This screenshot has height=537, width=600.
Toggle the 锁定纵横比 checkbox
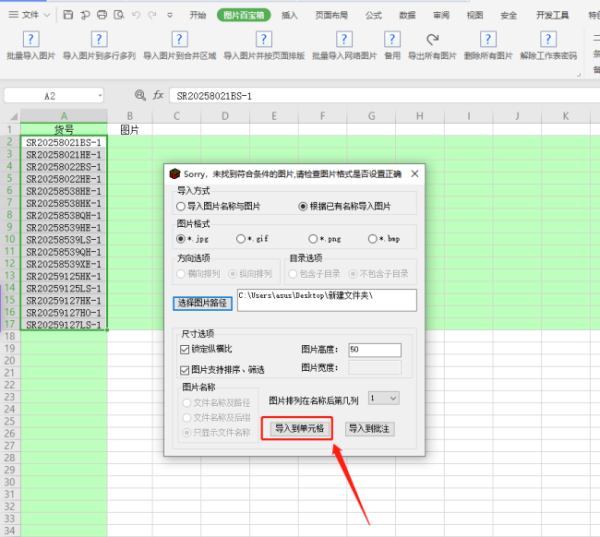[x=184, y=350]
